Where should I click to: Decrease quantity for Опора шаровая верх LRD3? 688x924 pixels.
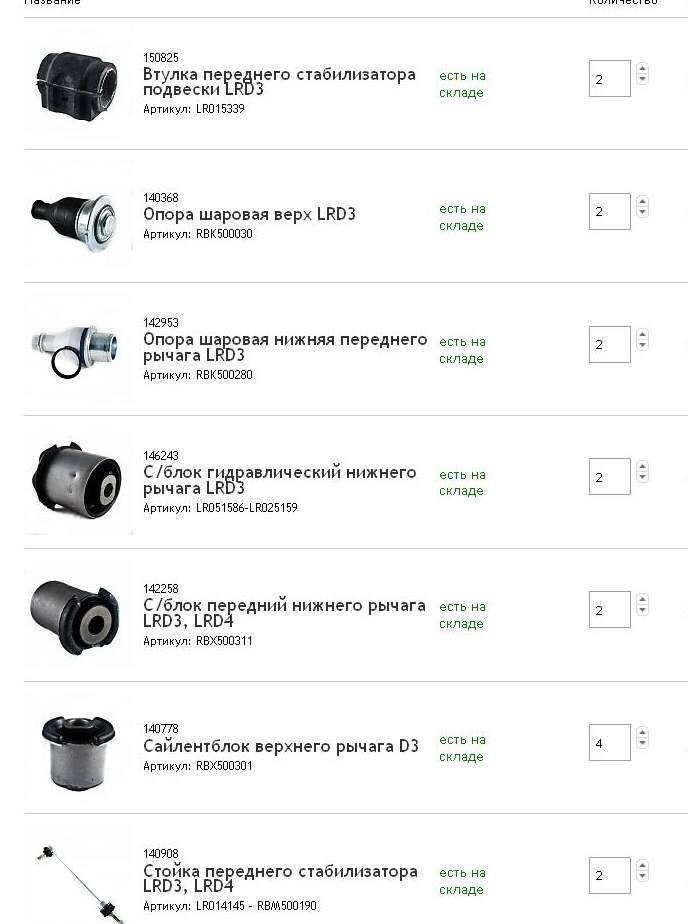click(642, 212)
